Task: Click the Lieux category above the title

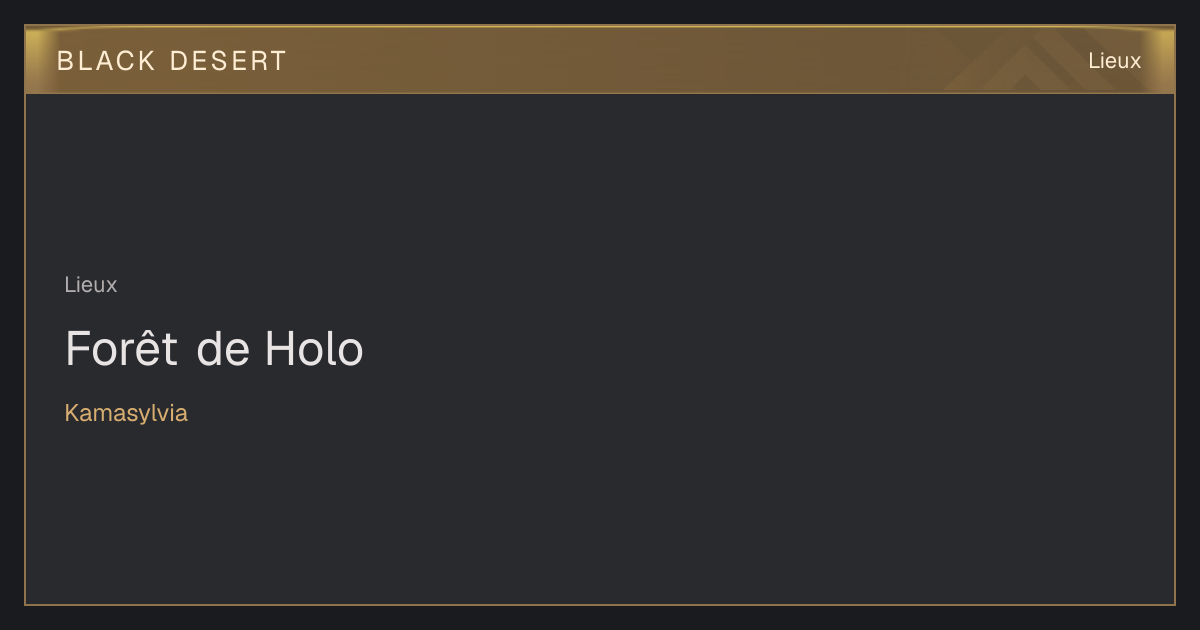Action: coord(91,285)
